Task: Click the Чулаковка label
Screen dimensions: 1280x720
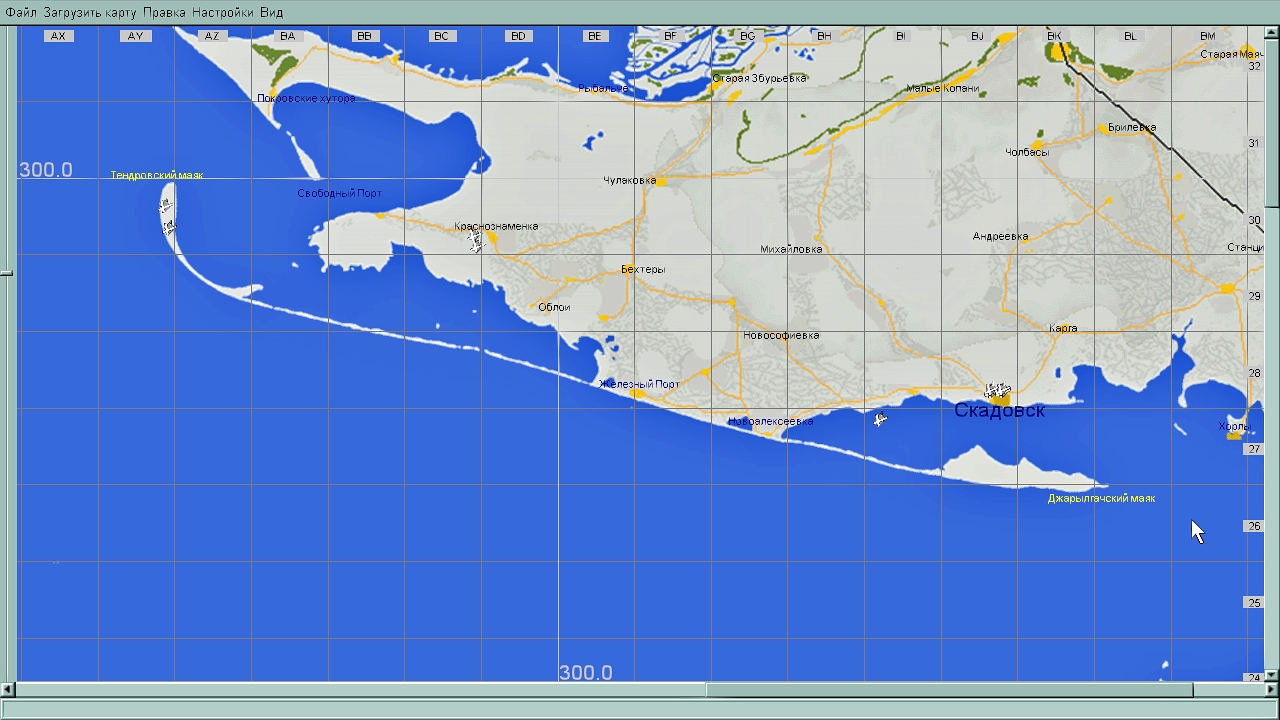Action: [x=629, y=181]
